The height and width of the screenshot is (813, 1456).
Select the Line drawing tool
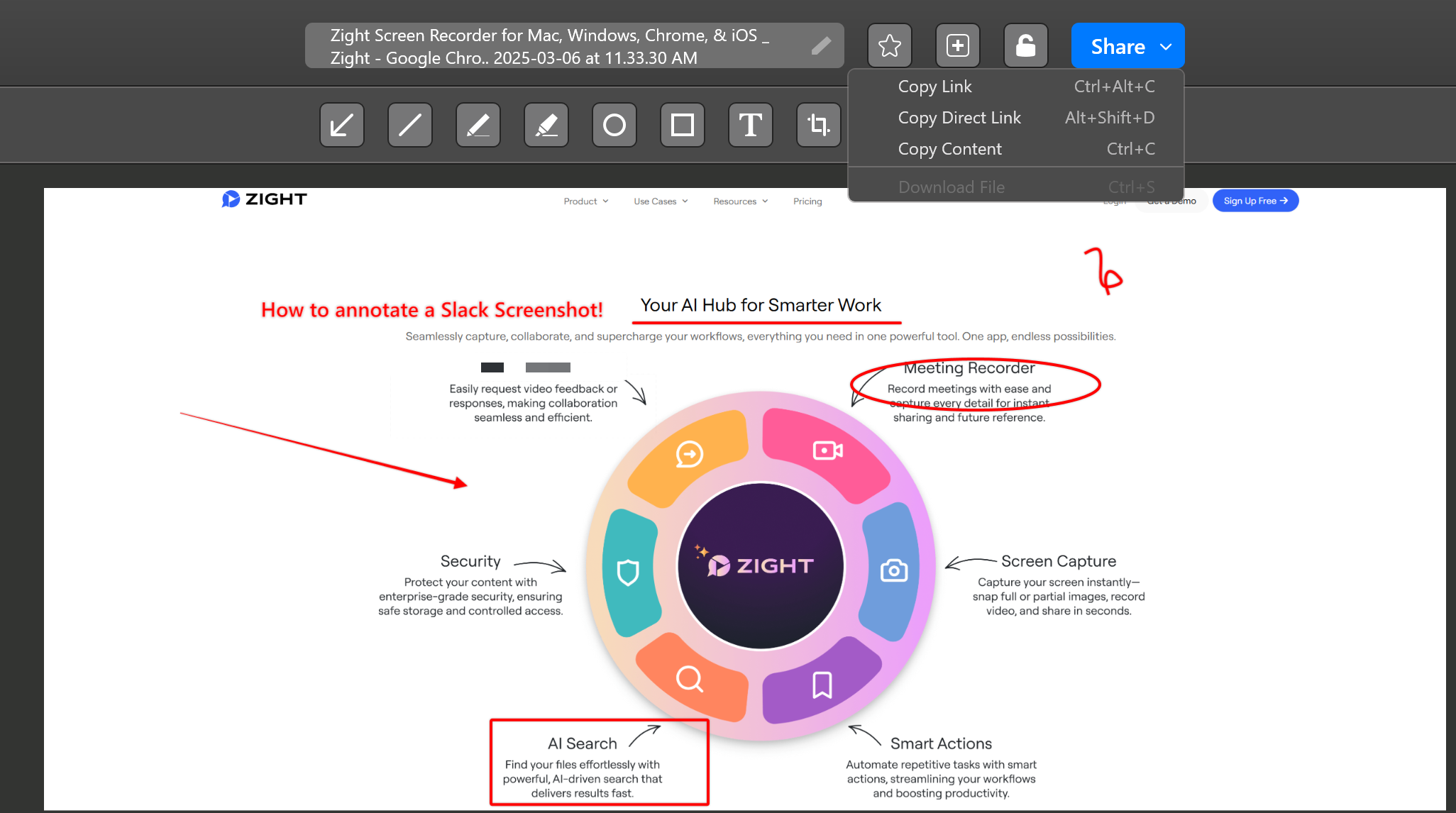[410, 125]
